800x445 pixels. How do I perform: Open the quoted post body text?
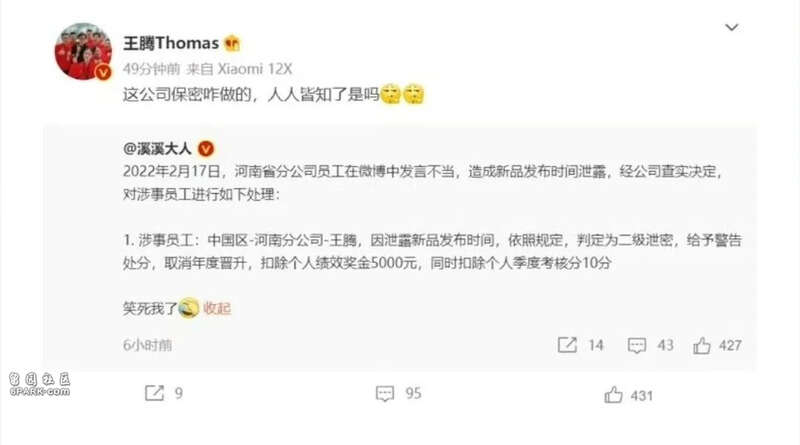click(x=432, y=216)
